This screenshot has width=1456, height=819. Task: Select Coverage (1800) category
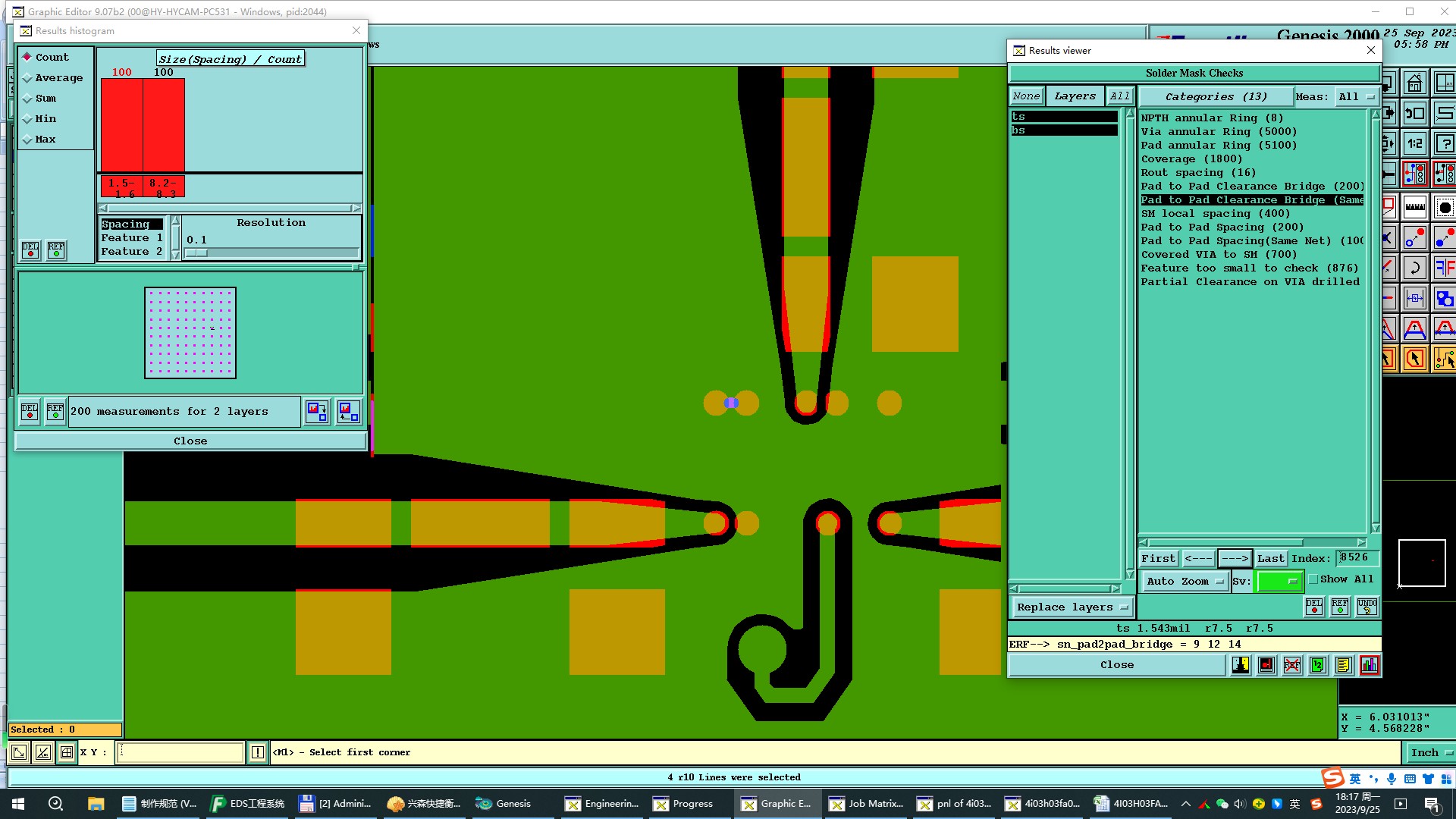click(x=1191, y=158)
